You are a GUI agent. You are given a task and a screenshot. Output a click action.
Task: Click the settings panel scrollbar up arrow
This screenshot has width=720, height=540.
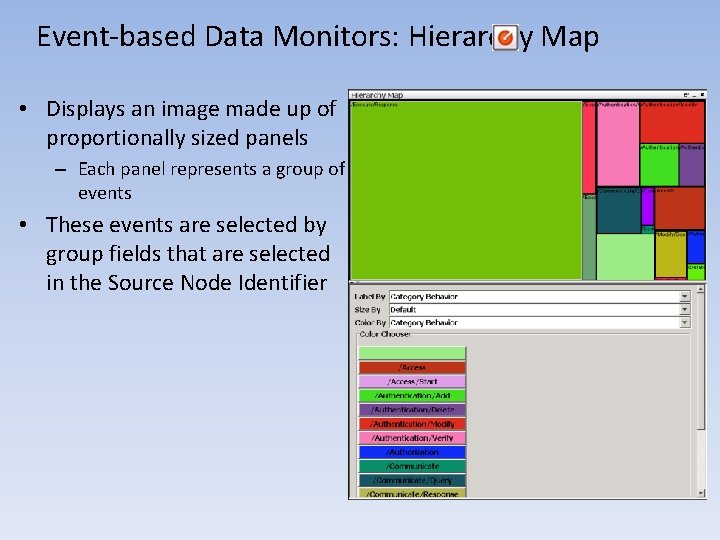(701, 289)
